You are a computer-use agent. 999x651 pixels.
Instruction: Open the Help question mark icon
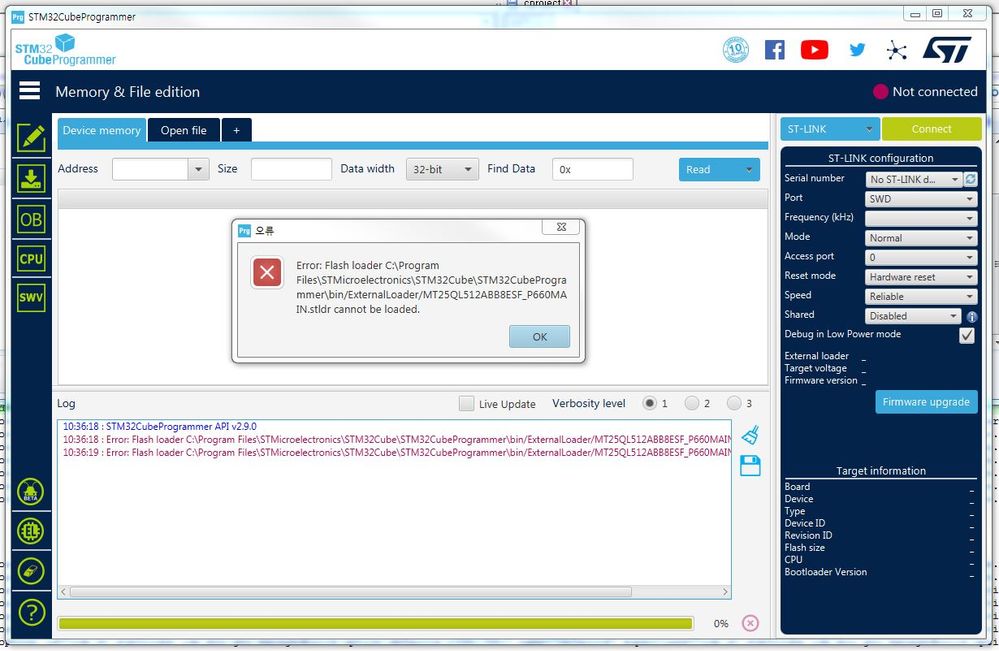[x=31, y=613]
